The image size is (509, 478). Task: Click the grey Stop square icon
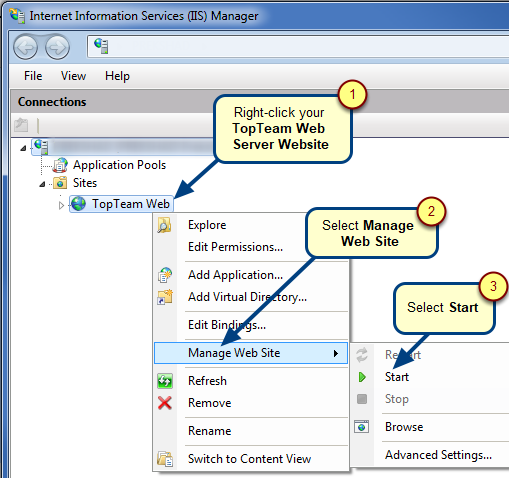tap(362, 399)
